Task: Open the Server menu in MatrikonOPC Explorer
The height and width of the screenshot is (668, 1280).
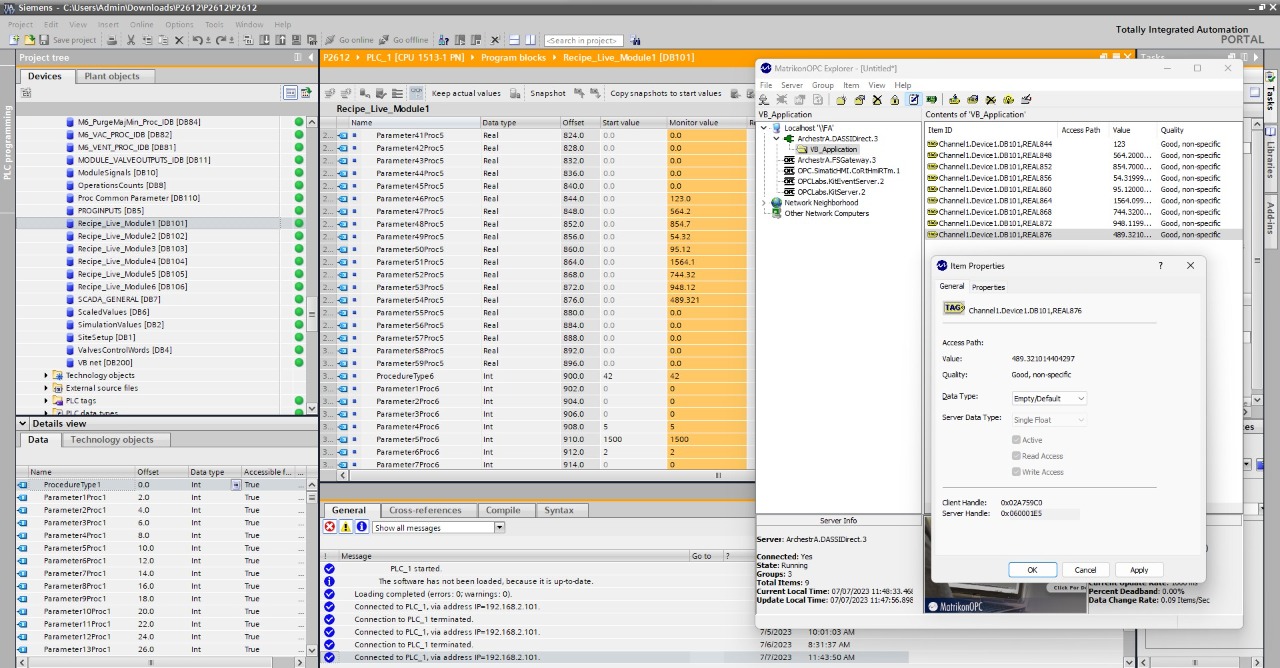Action: click(x=792, y=85)
